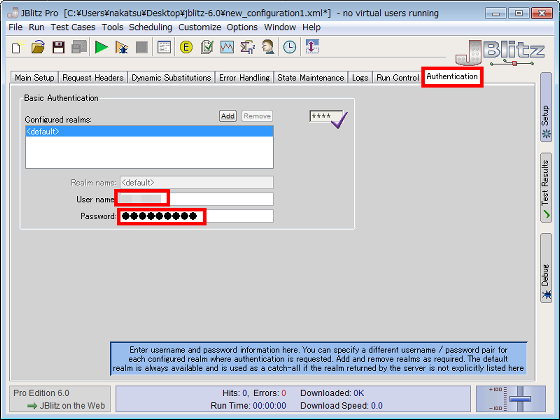The image size is (560, 420).
Task: Click the Errors: 0 counter
Action: click(x=270, y=393)
